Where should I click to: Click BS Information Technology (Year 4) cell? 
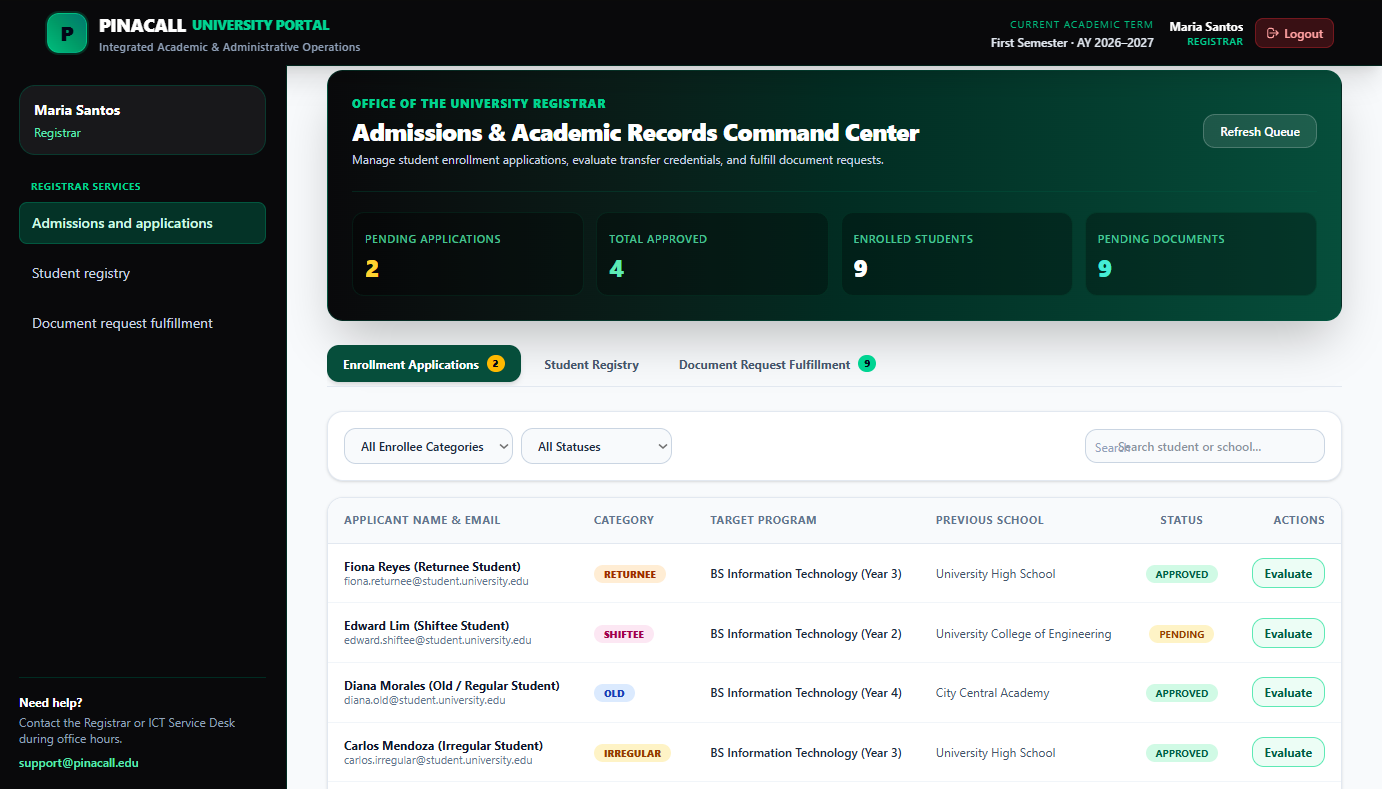click(x=806, y=693)
